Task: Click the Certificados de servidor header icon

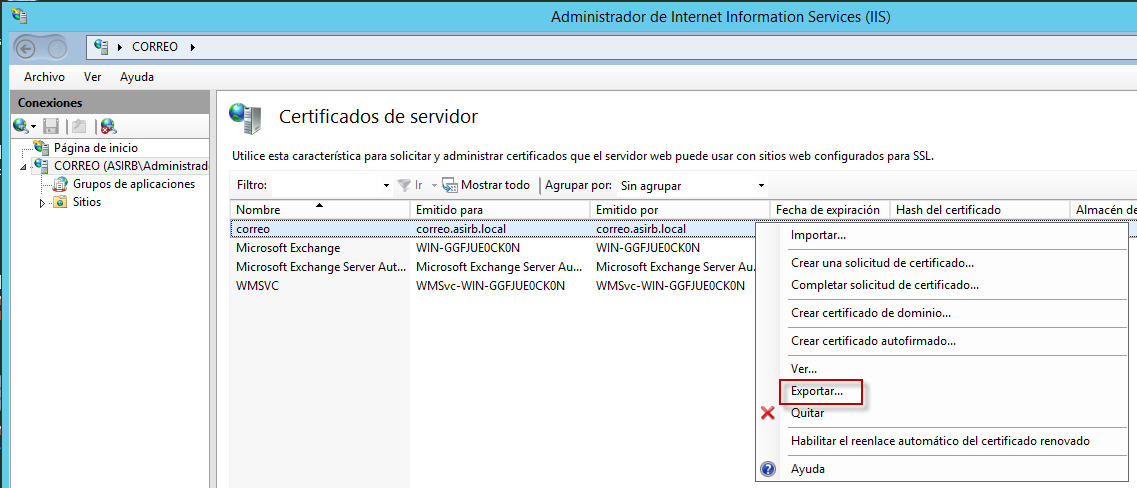Action: tap(244, 118)
